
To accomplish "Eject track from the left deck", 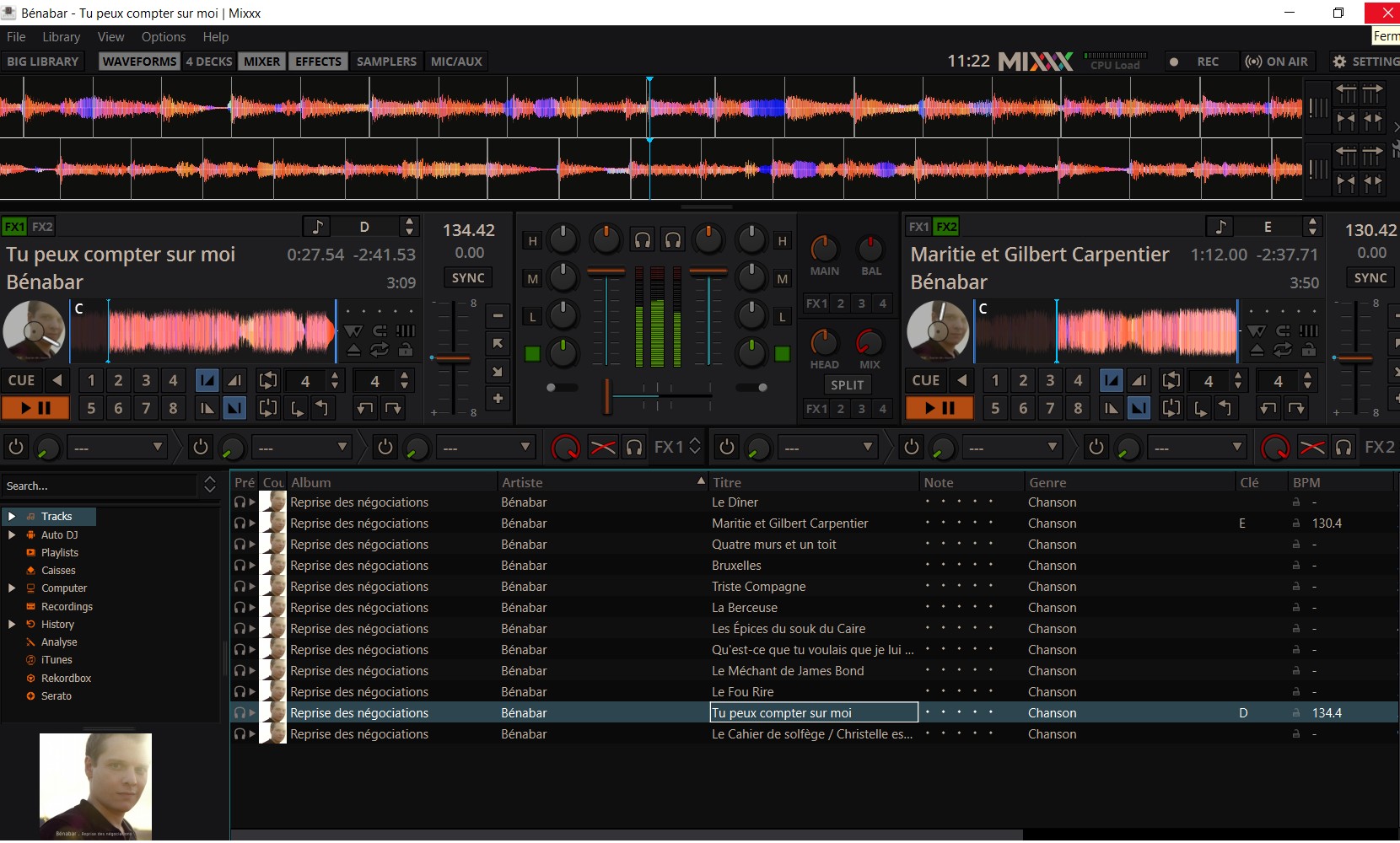I will [353, 350].
